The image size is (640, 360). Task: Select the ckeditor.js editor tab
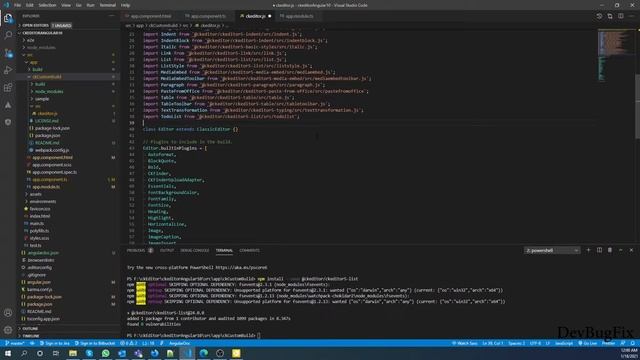pyautogui.click(x=255, y=16)
